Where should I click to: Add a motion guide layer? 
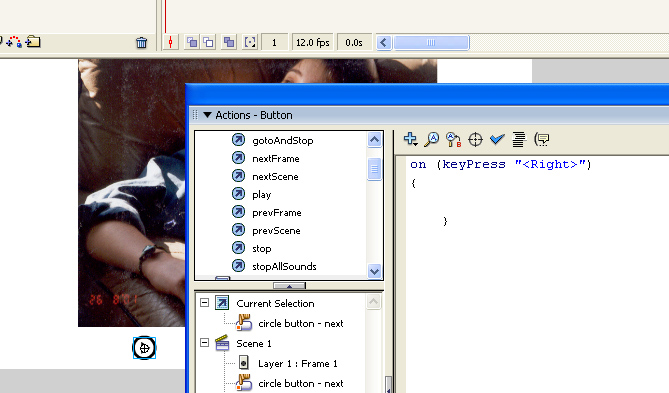click(x=14, y=41)
